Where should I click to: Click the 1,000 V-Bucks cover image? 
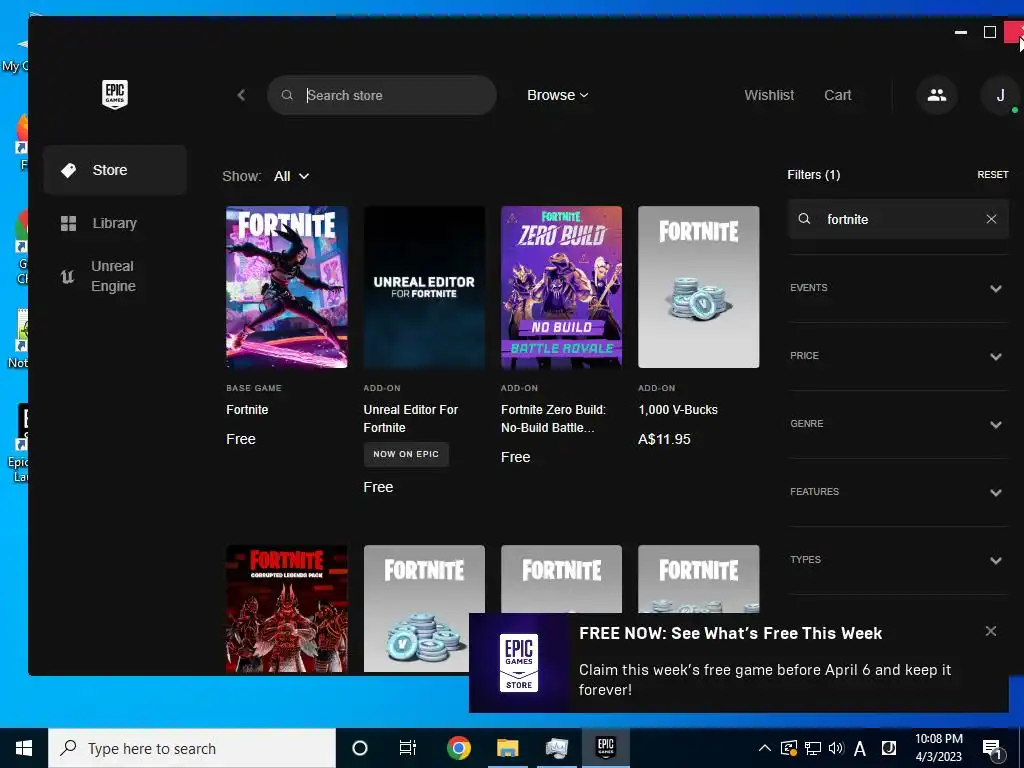(699, 287)
